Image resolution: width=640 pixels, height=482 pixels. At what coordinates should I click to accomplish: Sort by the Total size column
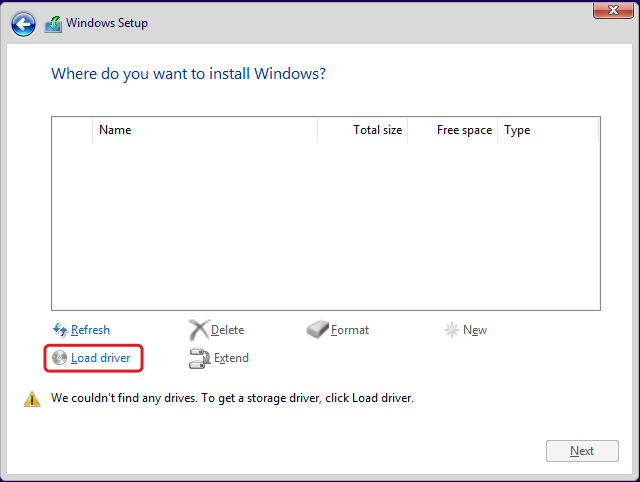pos(377,130)
